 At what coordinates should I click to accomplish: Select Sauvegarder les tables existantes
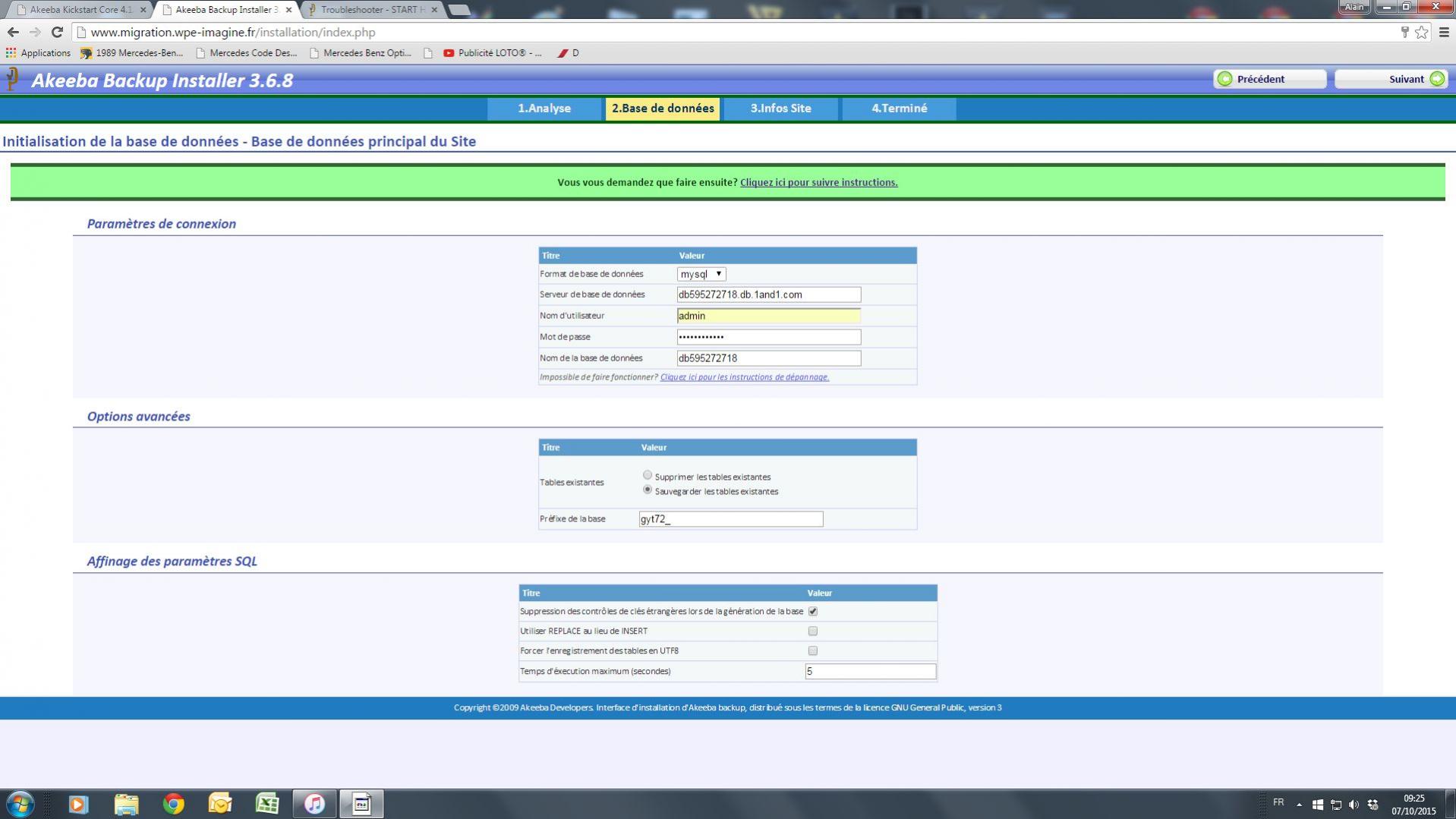[x=647, y=490]
